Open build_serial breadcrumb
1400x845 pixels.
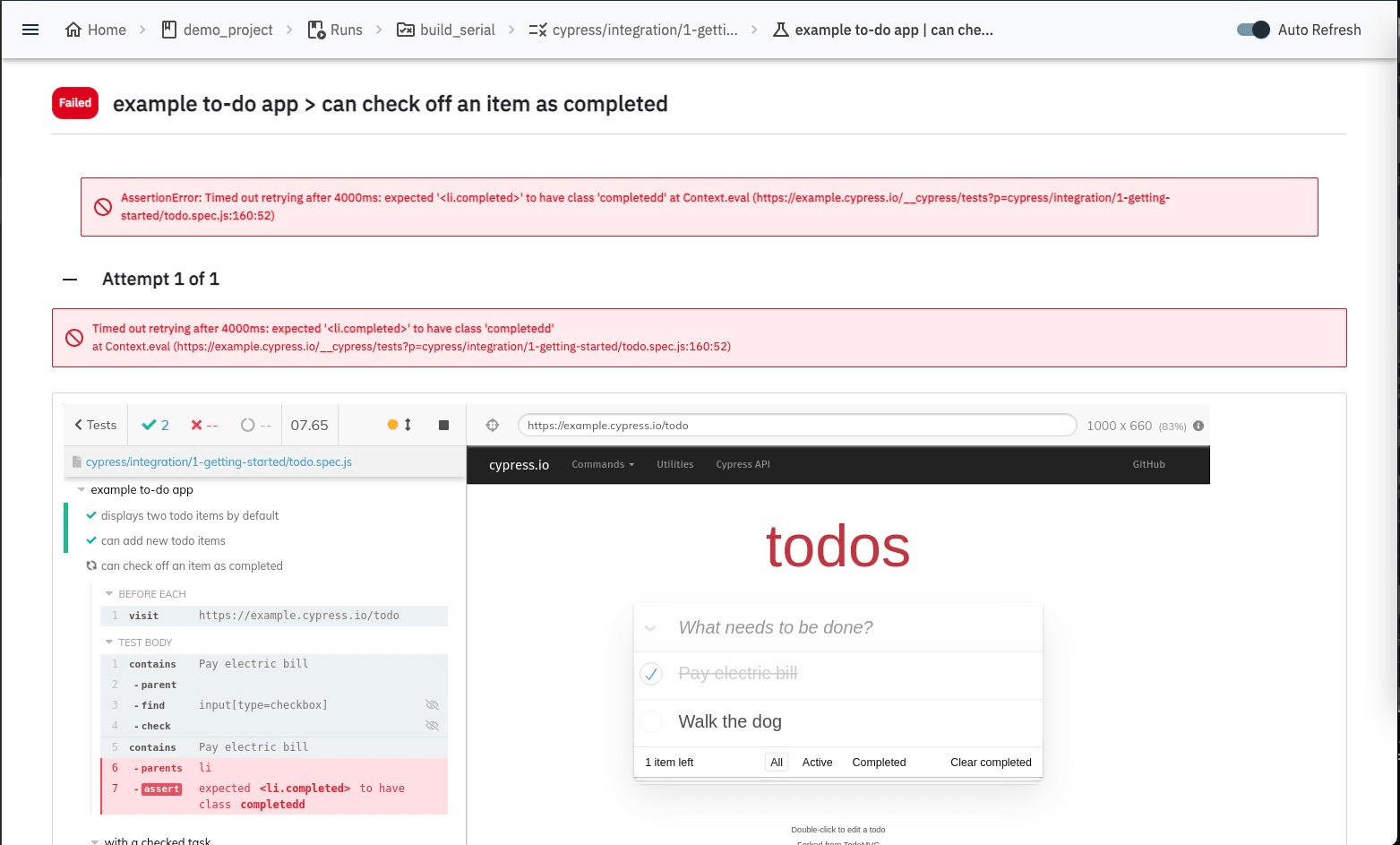(x=446, y=30)
